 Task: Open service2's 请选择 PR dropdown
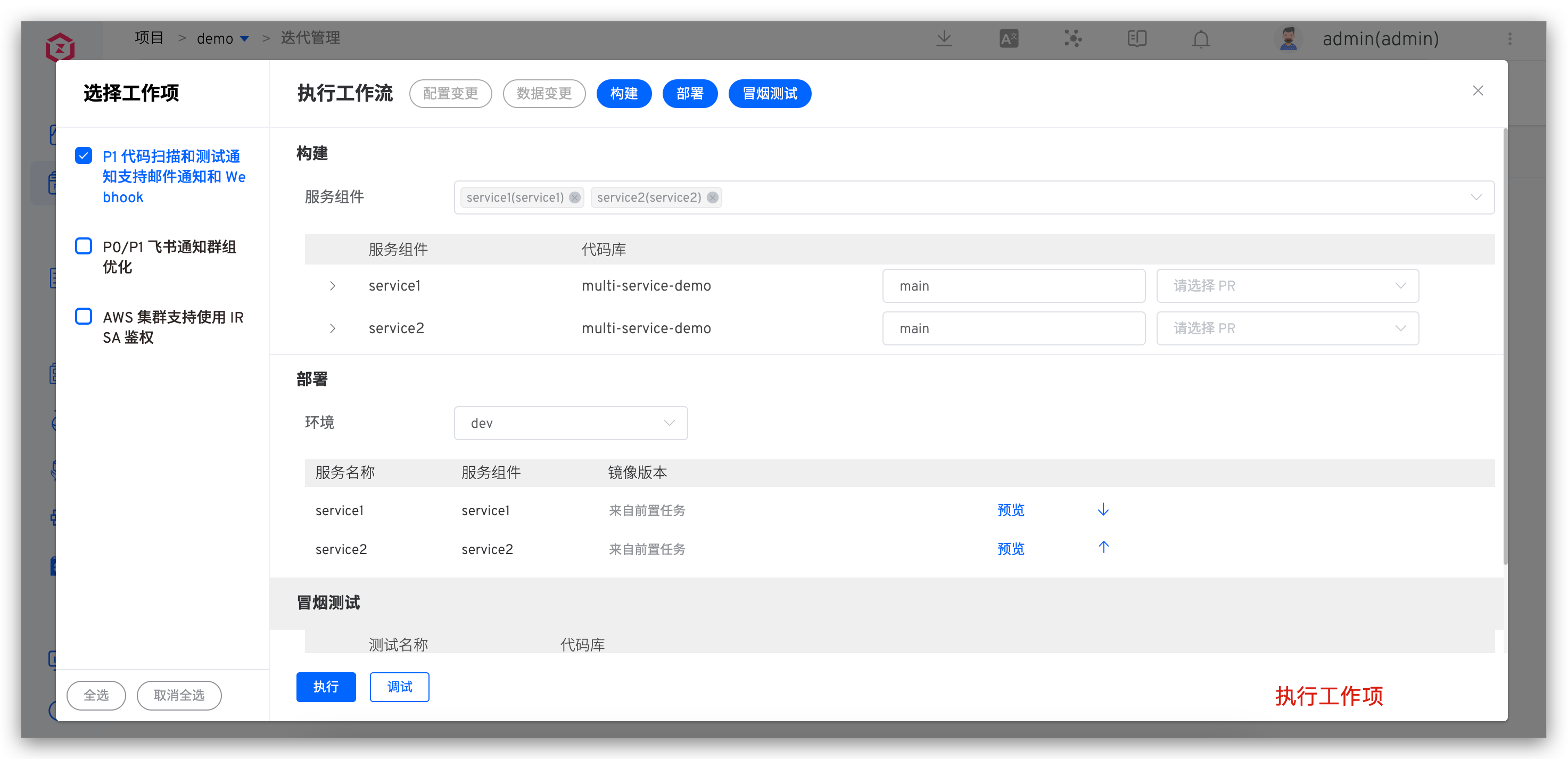pyautogui.click(x=1287, y=328)
